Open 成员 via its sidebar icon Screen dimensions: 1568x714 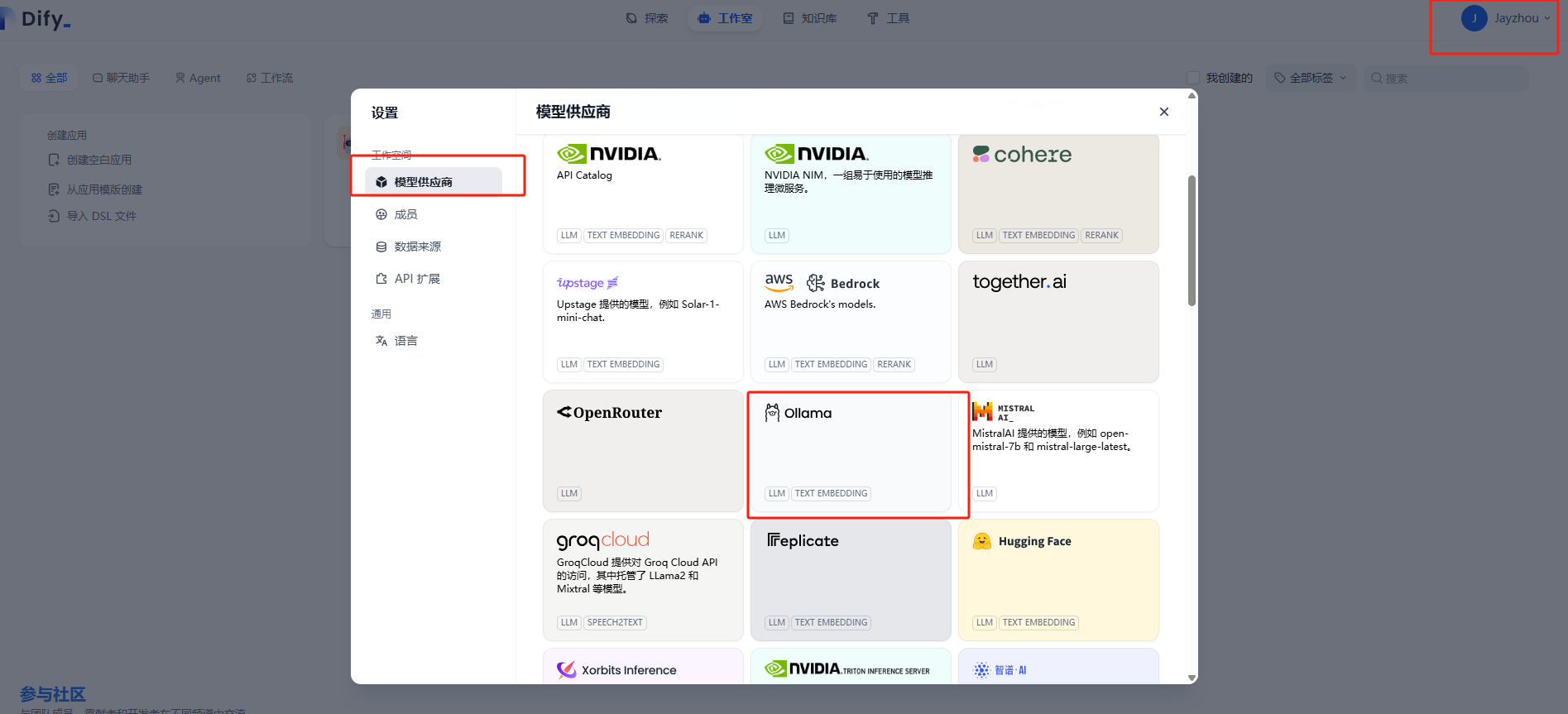click(x=381, y=214)
